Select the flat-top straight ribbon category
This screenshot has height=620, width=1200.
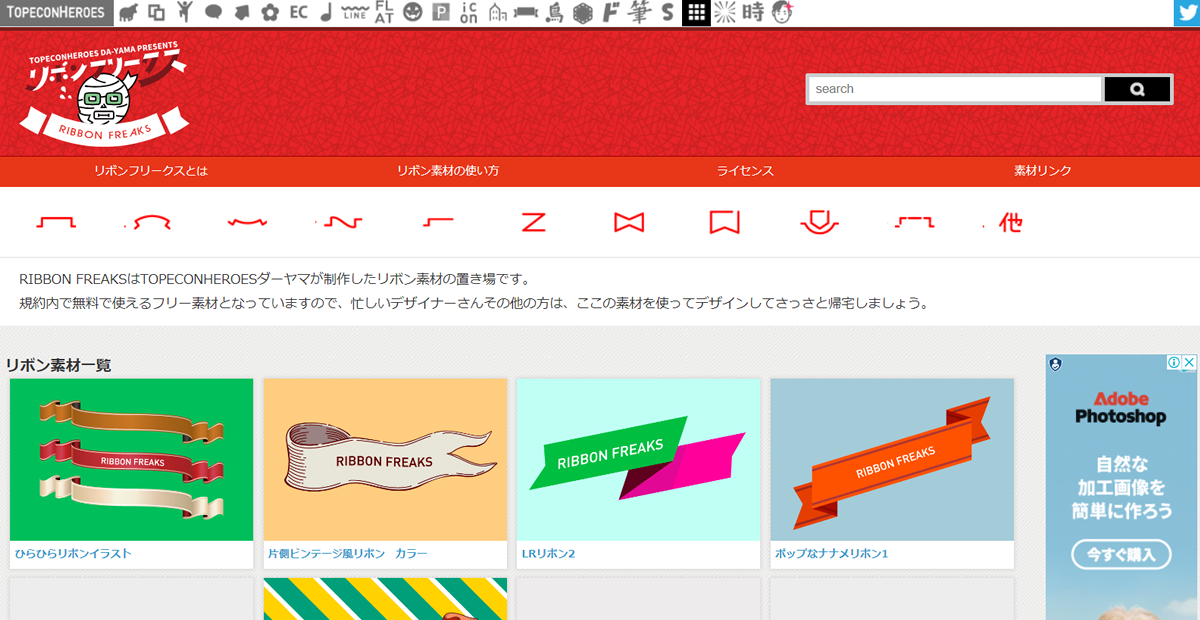pos(56,222)
